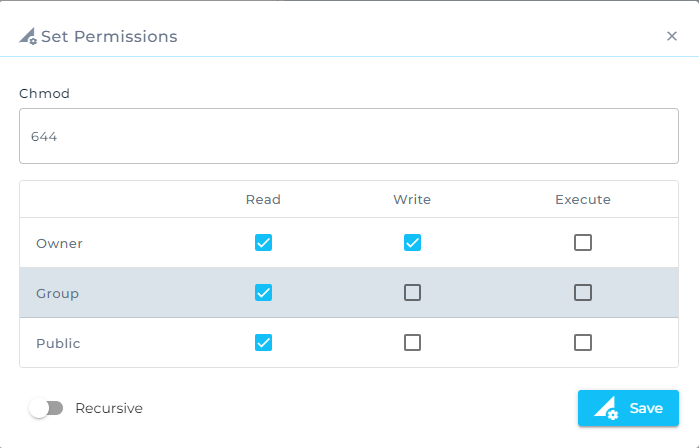699x448 pixels.
Task: Click the Set Permissions header icon
Action: (28, 37)
